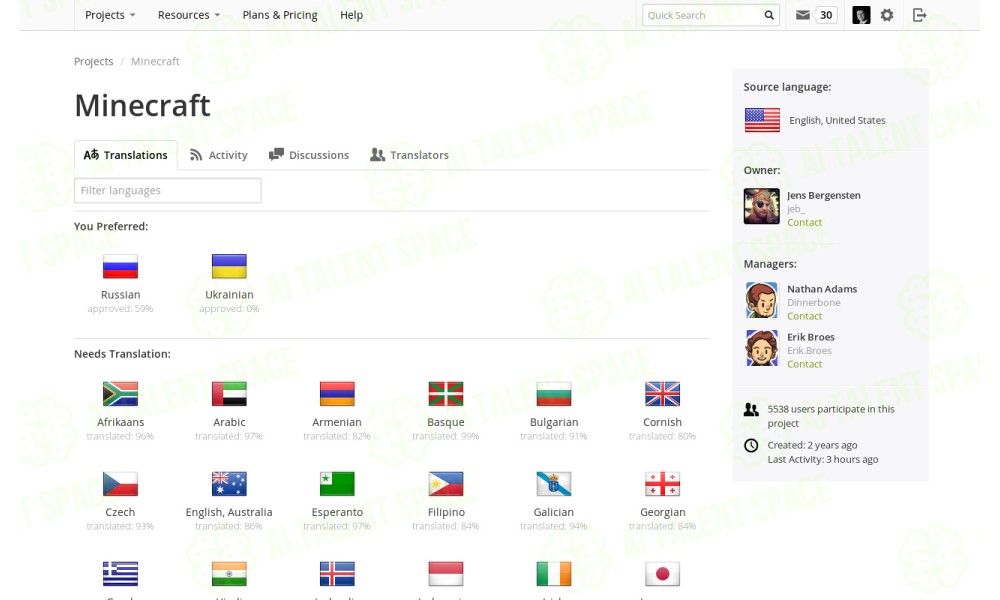Image resolution: width=1000 pixels, height=600 pixels.
Task: Switch to the Translators tab
Action: coord(409,155)
